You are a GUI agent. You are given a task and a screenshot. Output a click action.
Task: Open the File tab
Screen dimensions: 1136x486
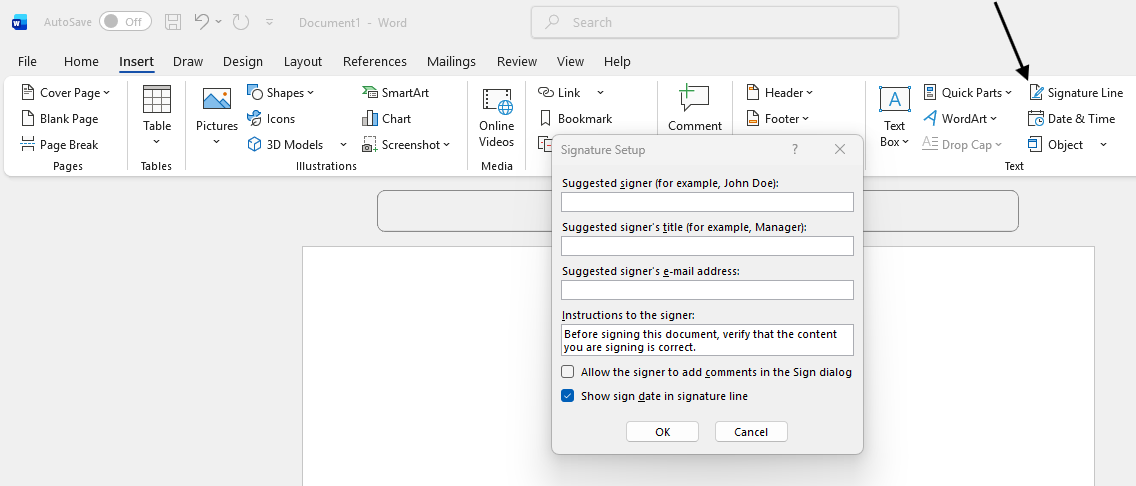coord(27,62)
